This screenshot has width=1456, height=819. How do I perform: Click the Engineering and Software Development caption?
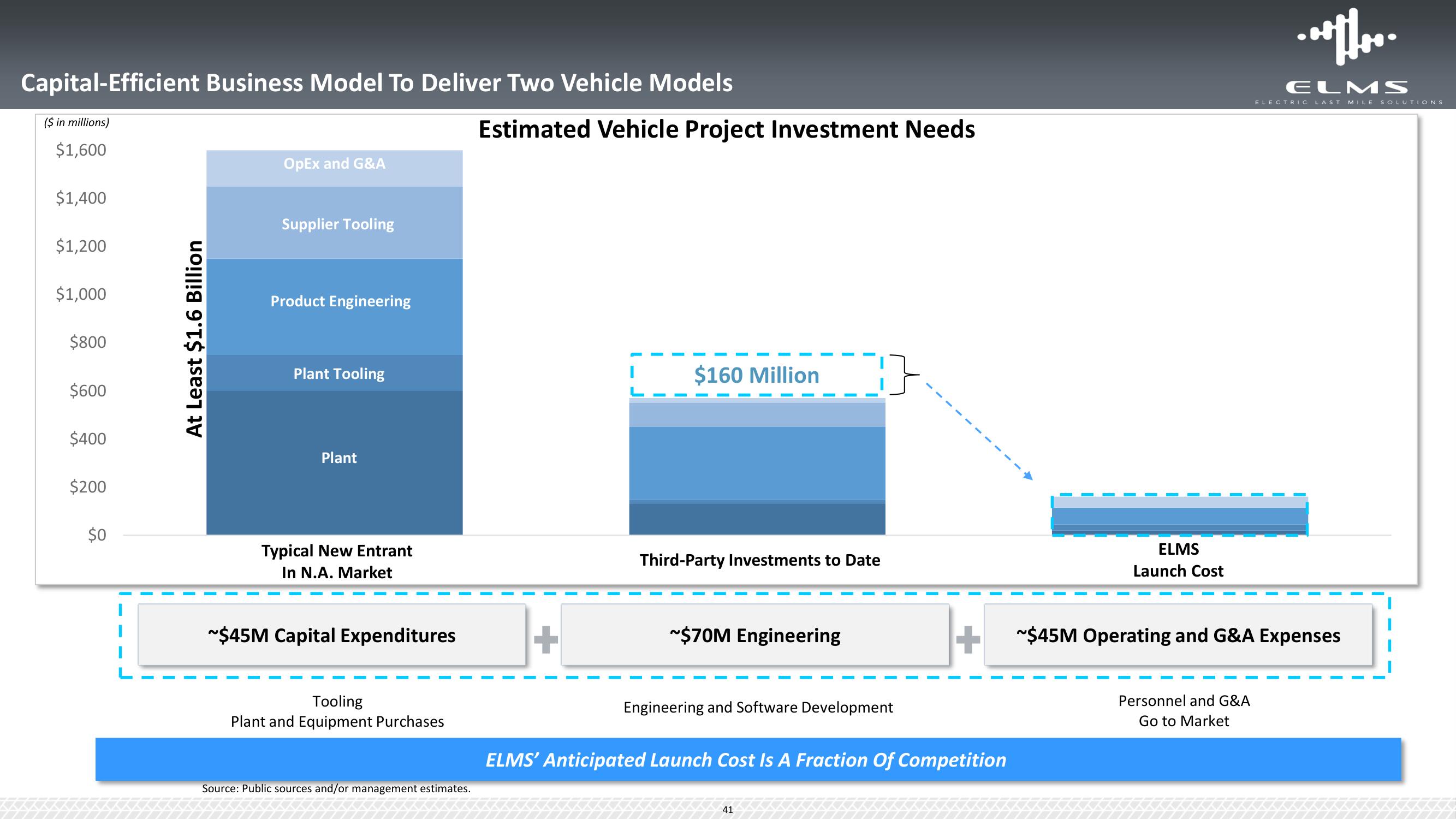(x=758, y=707)
